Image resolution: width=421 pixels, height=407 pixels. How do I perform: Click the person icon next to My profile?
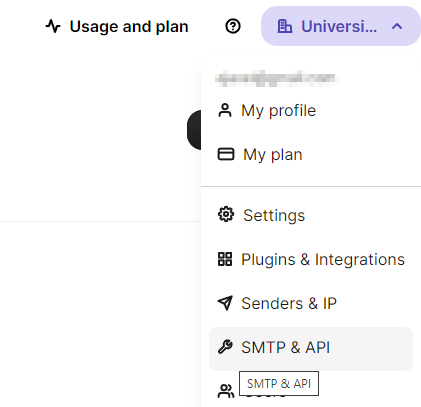point(225,111)
